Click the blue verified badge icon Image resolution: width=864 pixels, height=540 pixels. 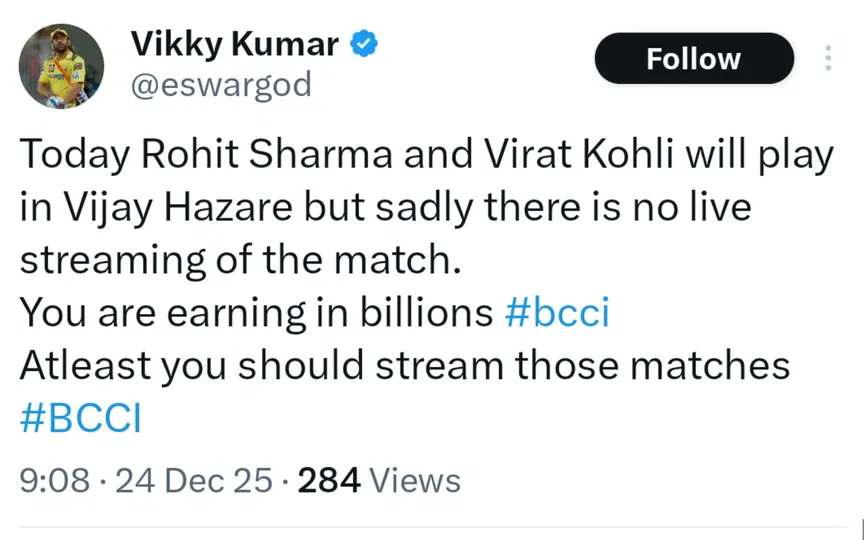point(362,44)
